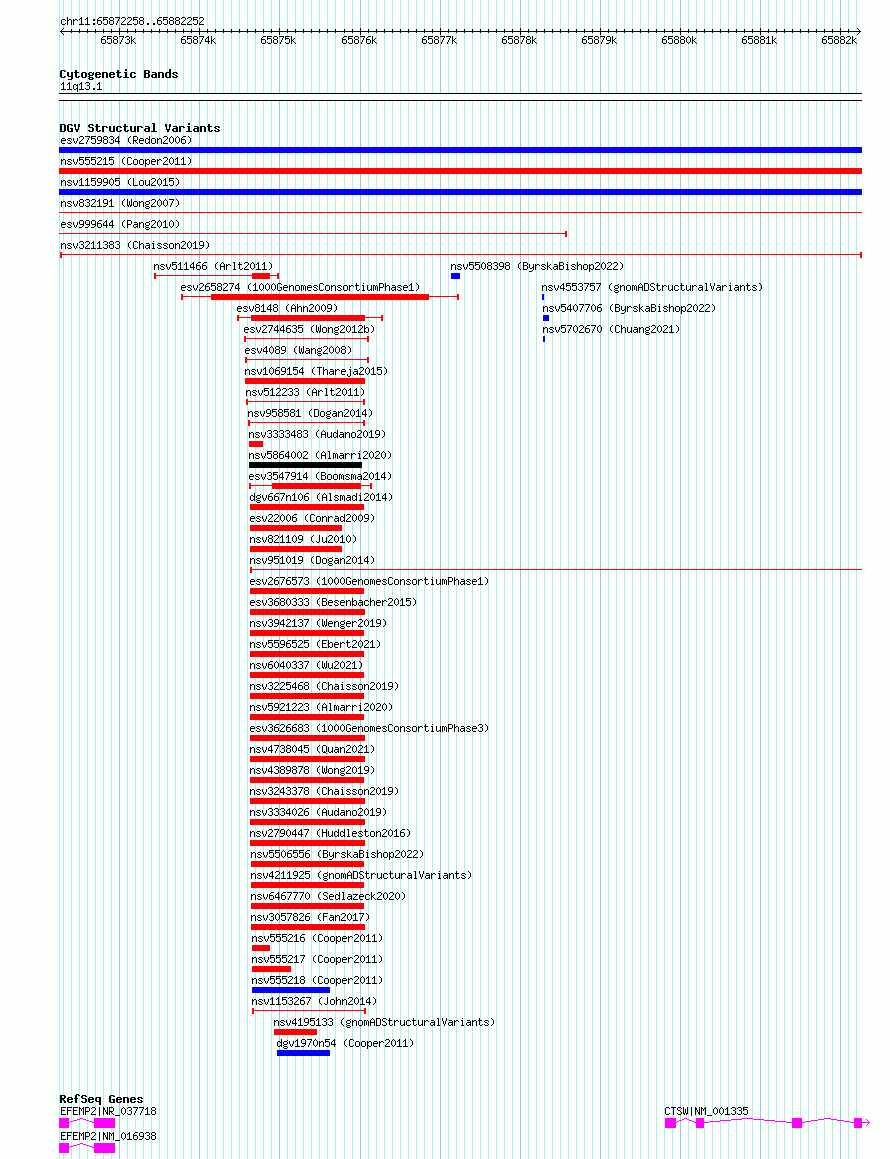This screenshot has height=1159, width=890.
Task: Select esv3680333 (Besenbacher2015) label
Action: pyautogui.click(x=333, y=602)
